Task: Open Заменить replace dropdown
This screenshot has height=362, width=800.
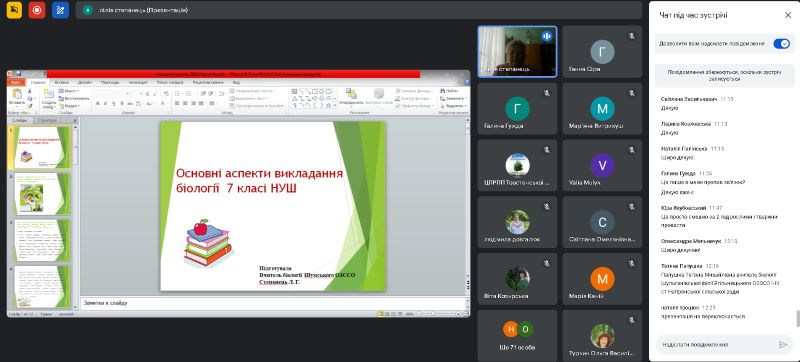Action: 453,98
